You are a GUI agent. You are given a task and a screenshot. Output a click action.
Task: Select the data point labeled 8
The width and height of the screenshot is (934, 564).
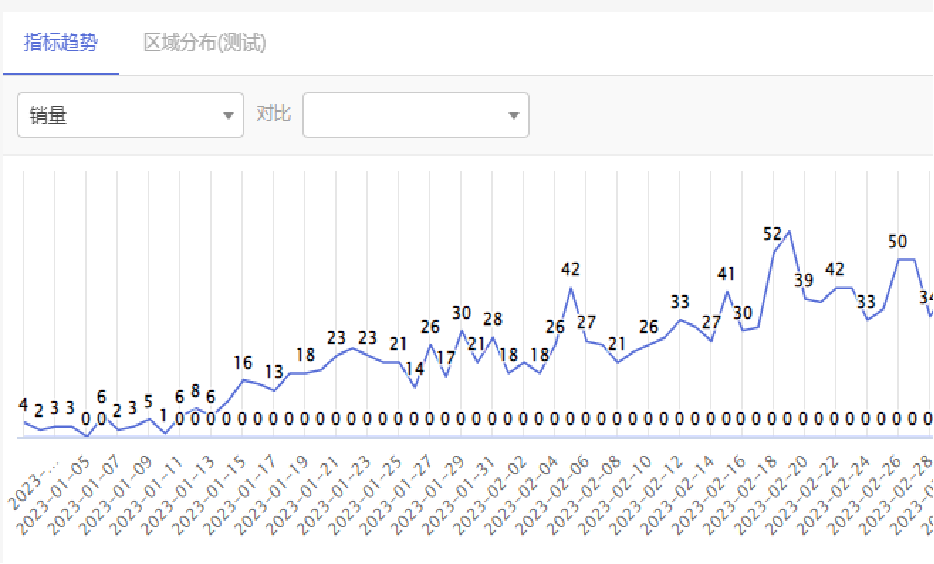(196, 391)
